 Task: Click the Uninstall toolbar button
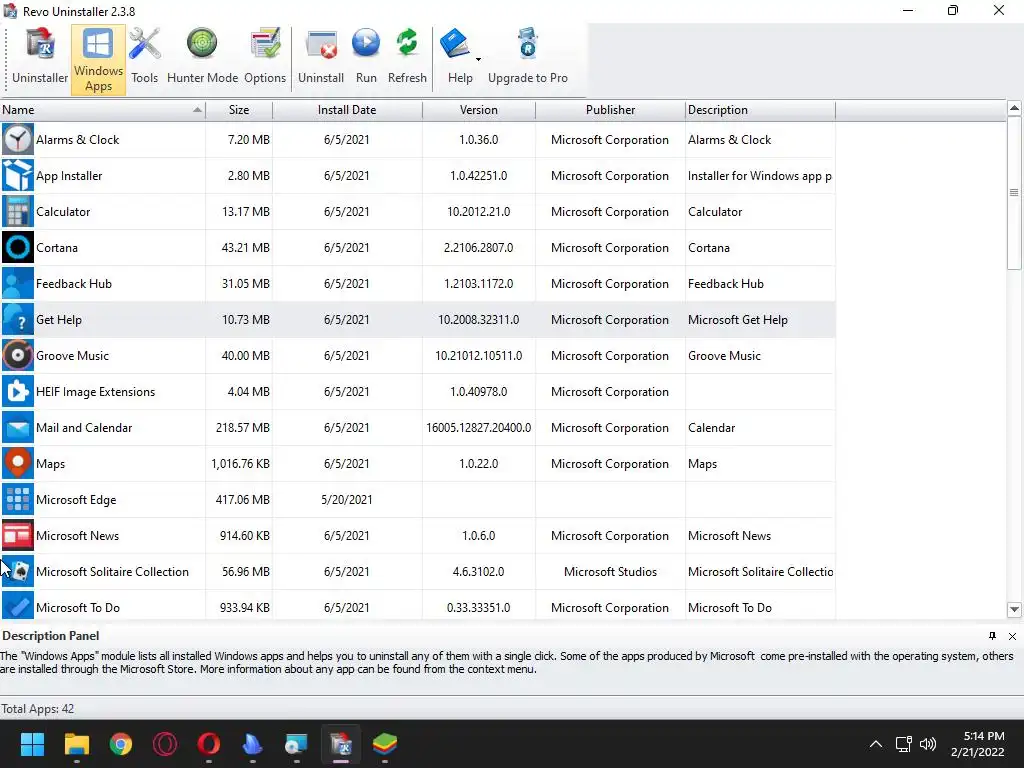tap(321, 57)
